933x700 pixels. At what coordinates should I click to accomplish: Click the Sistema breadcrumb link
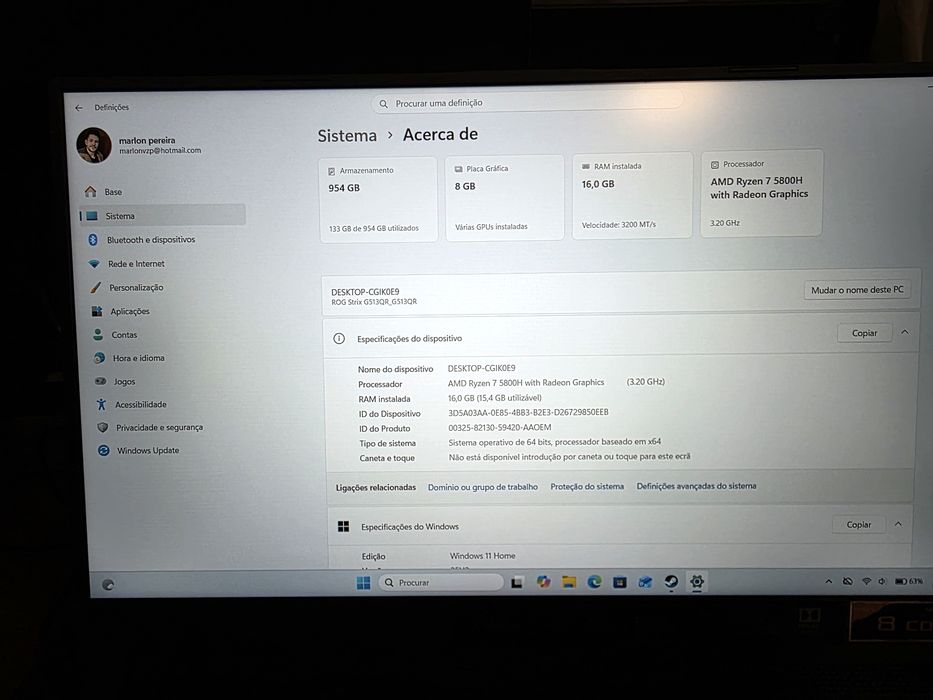347,136
